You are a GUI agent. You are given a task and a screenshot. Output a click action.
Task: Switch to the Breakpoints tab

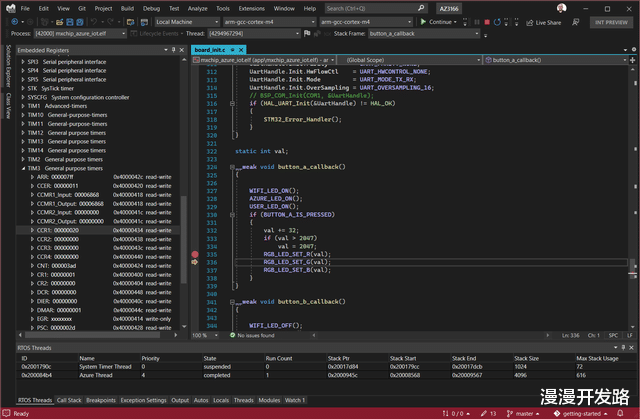click(101, 400)
